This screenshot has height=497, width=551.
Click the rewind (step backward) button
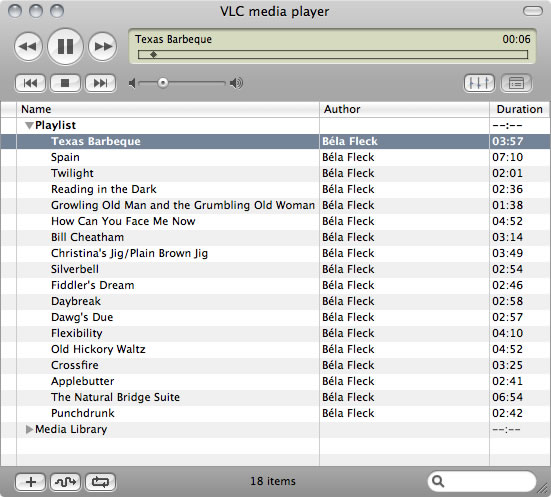[28, 46]
